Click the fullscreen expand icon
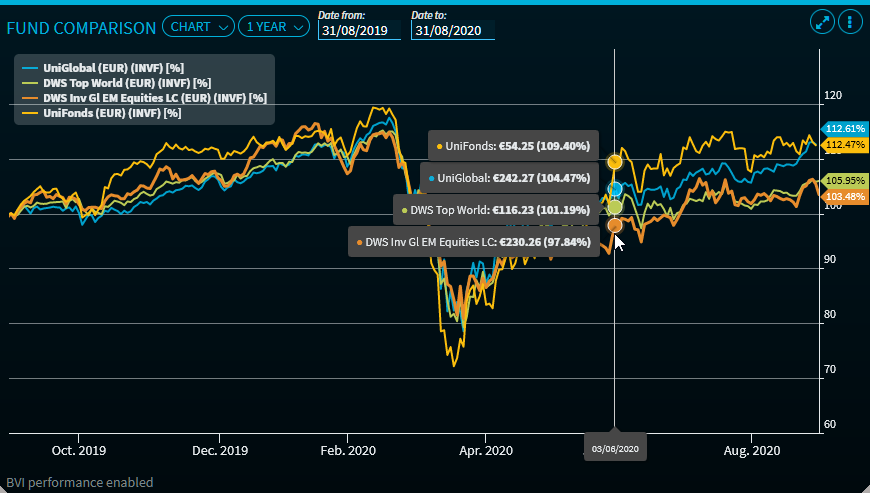The image size is (870, 493). click(x=822, y=21)
